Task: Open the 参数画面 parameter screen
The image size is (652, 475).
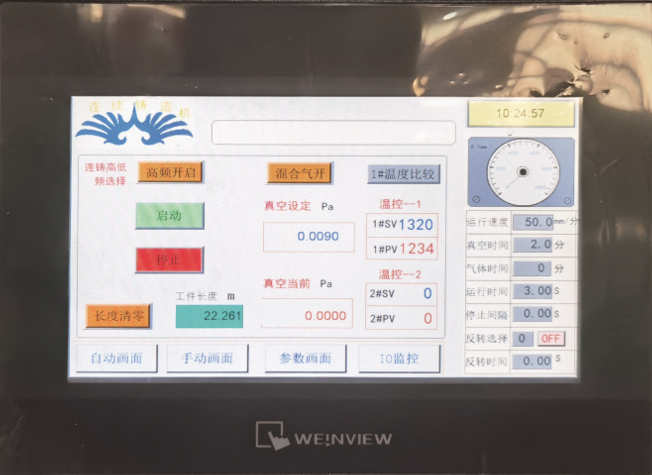Action: coord(306,358)
